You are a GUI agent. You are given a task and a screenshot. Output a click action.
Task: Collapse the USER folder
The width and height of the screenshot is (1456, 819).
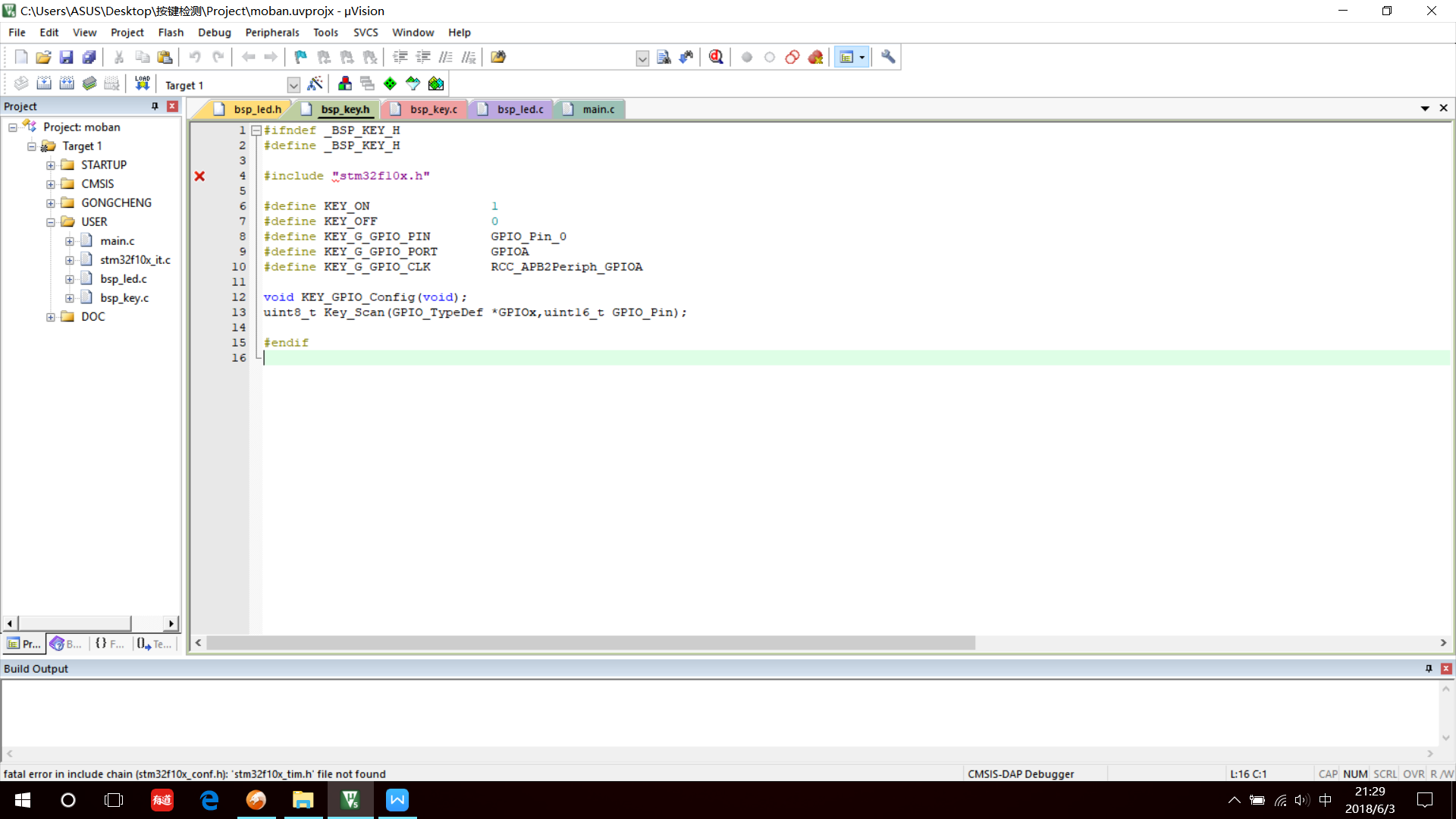click(x=51, y=222)
